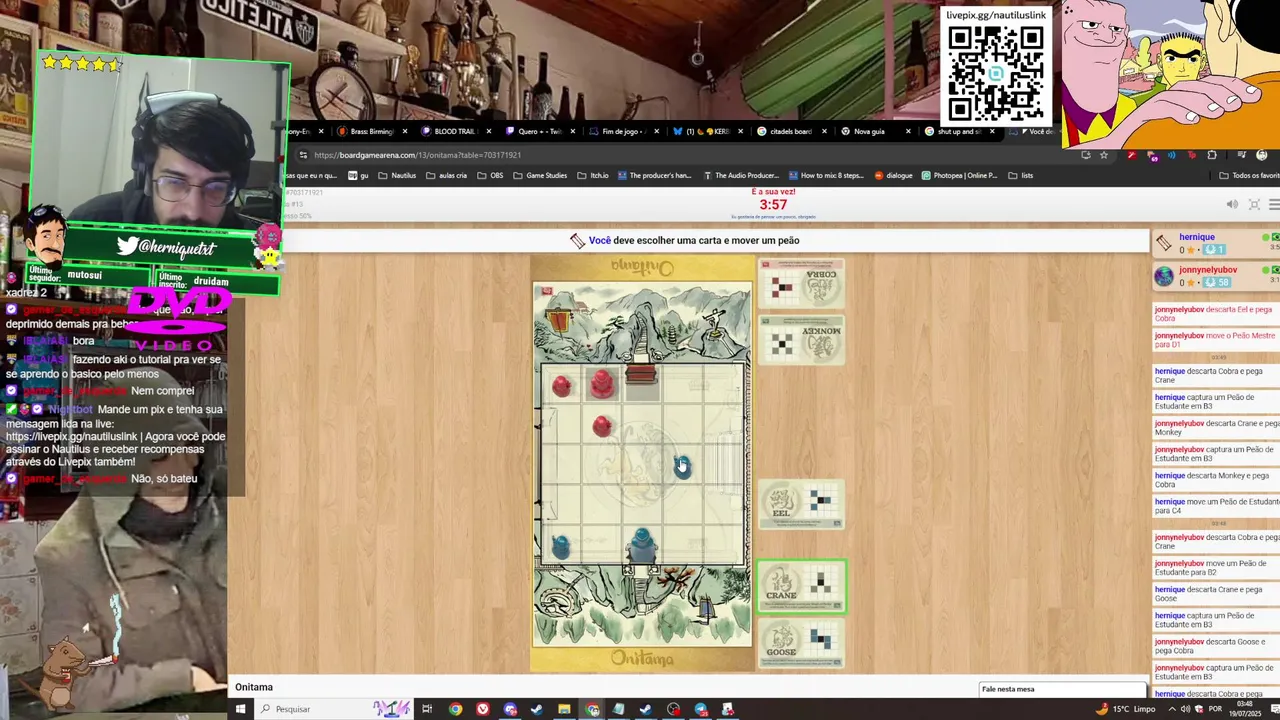Image resolution: width=1280 pixels, height=720 pixels.
Task: Click 'jonnynelyubov move o Peão Mestre para D1' log
Action: coord(1216,340)
